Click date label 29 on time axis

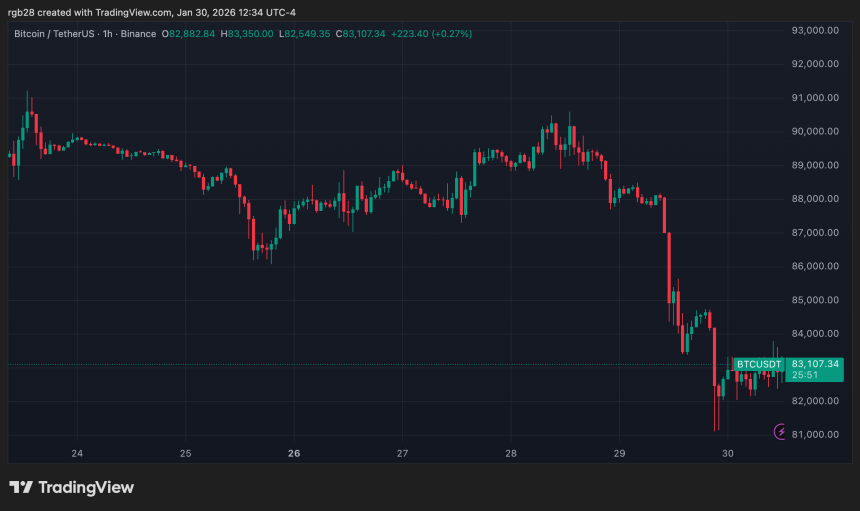pos(619,453)
